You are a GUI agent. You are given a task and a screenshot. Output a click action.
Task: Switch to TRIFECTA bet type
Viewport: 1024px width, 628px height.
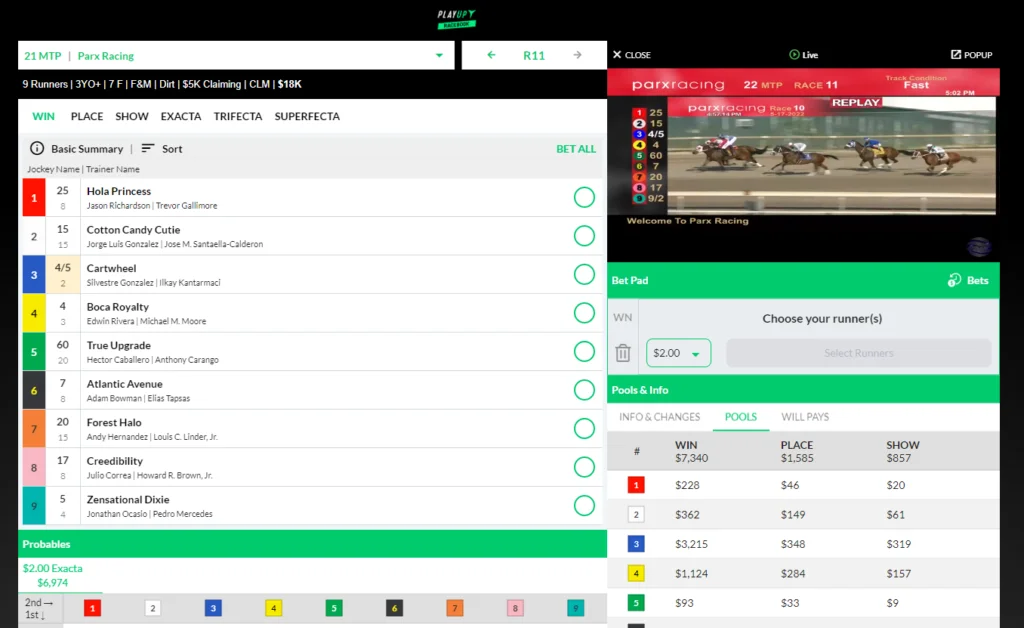pos(238,116)
